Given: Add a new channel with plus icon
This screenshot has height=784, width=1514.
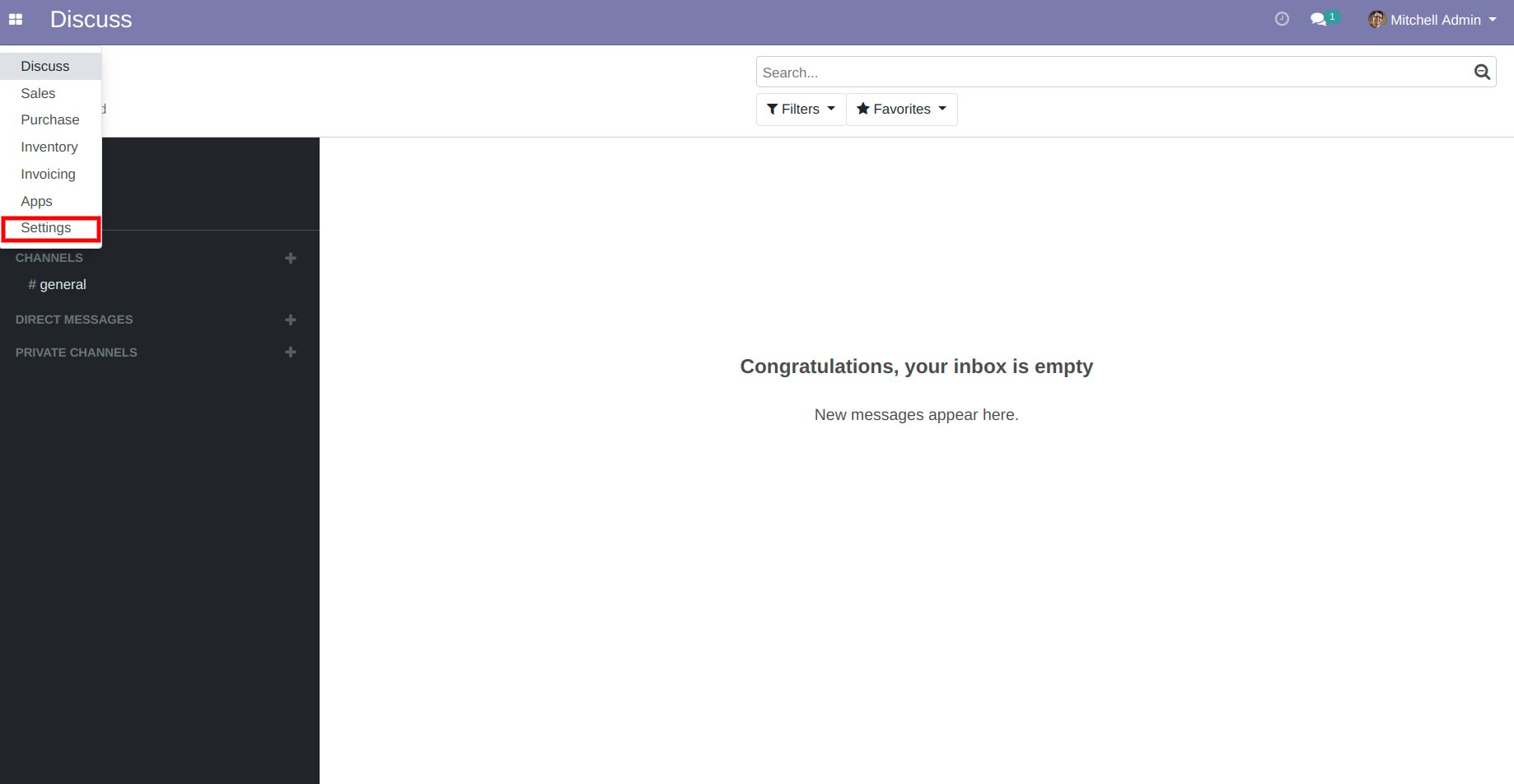Looking at the screenshot, I should [290, 258].
